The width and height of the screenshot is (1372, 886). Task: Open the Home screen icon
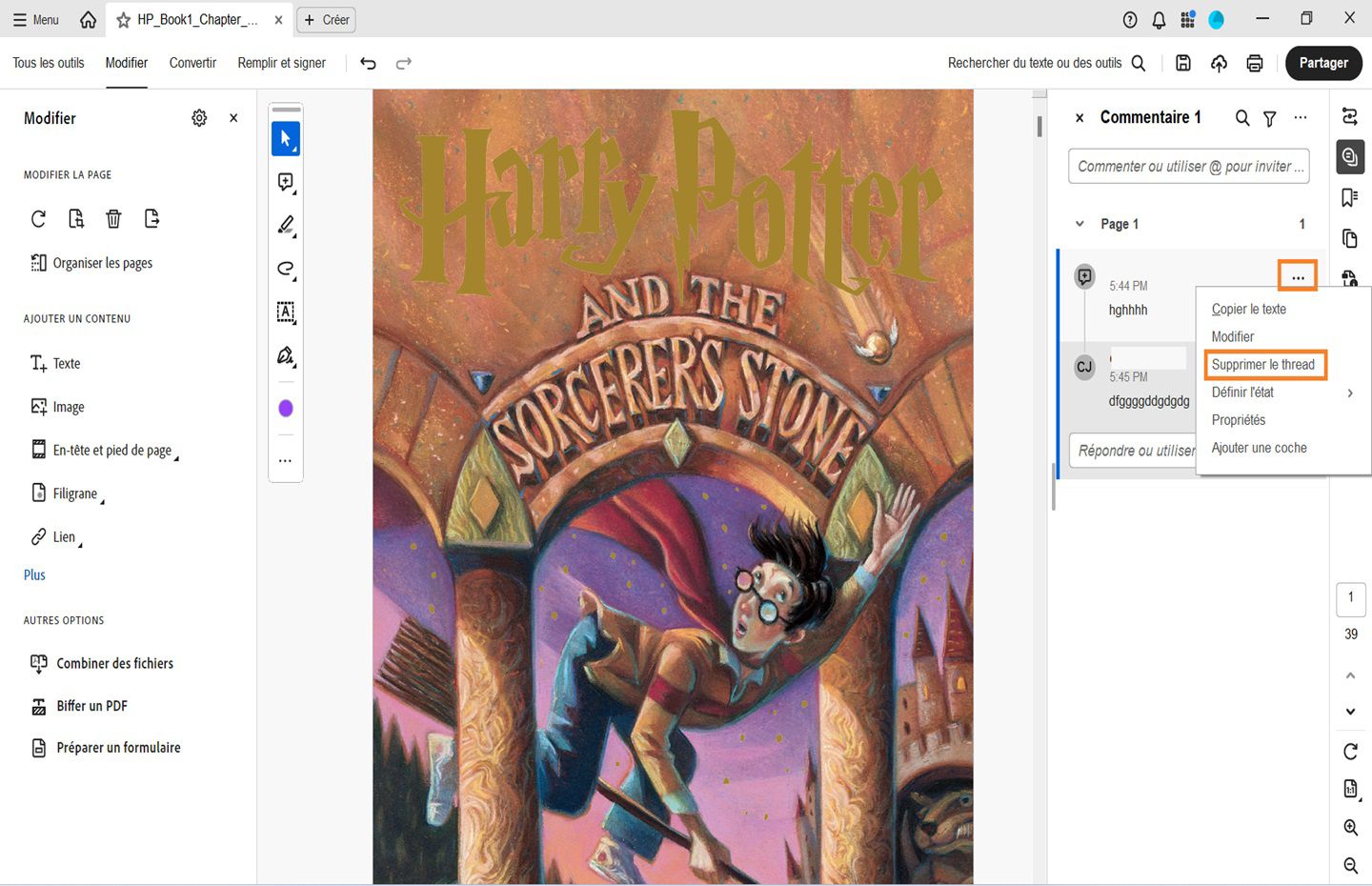[x=88, y=19]
